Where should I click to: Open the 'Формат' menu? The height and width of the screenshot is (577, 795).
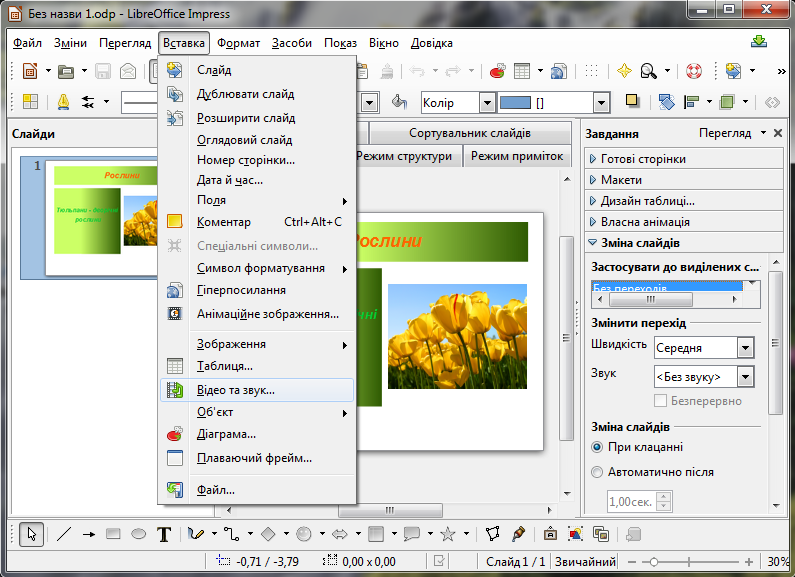pos(238,43)
